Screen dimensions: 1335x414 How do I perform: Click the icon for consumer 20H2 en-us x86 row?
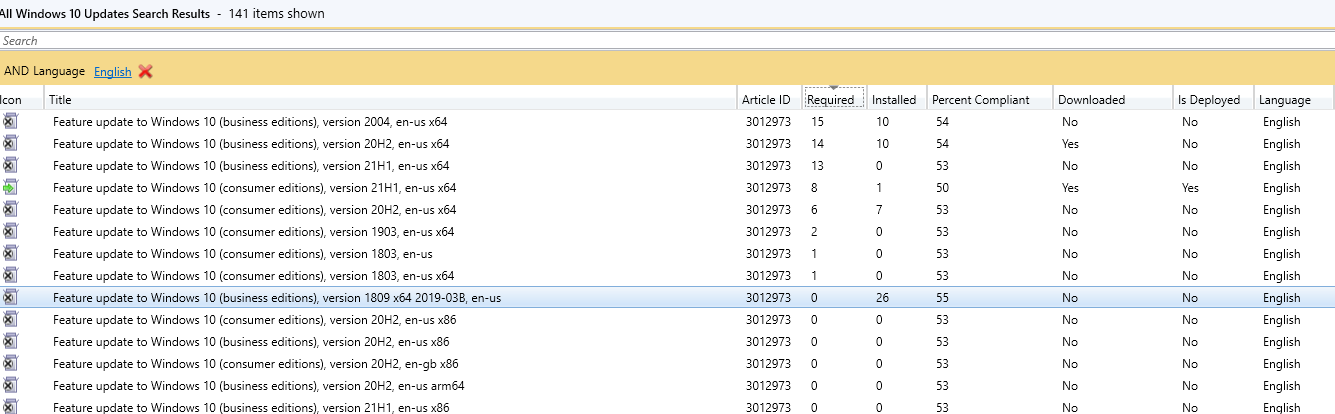click(10, 320)
